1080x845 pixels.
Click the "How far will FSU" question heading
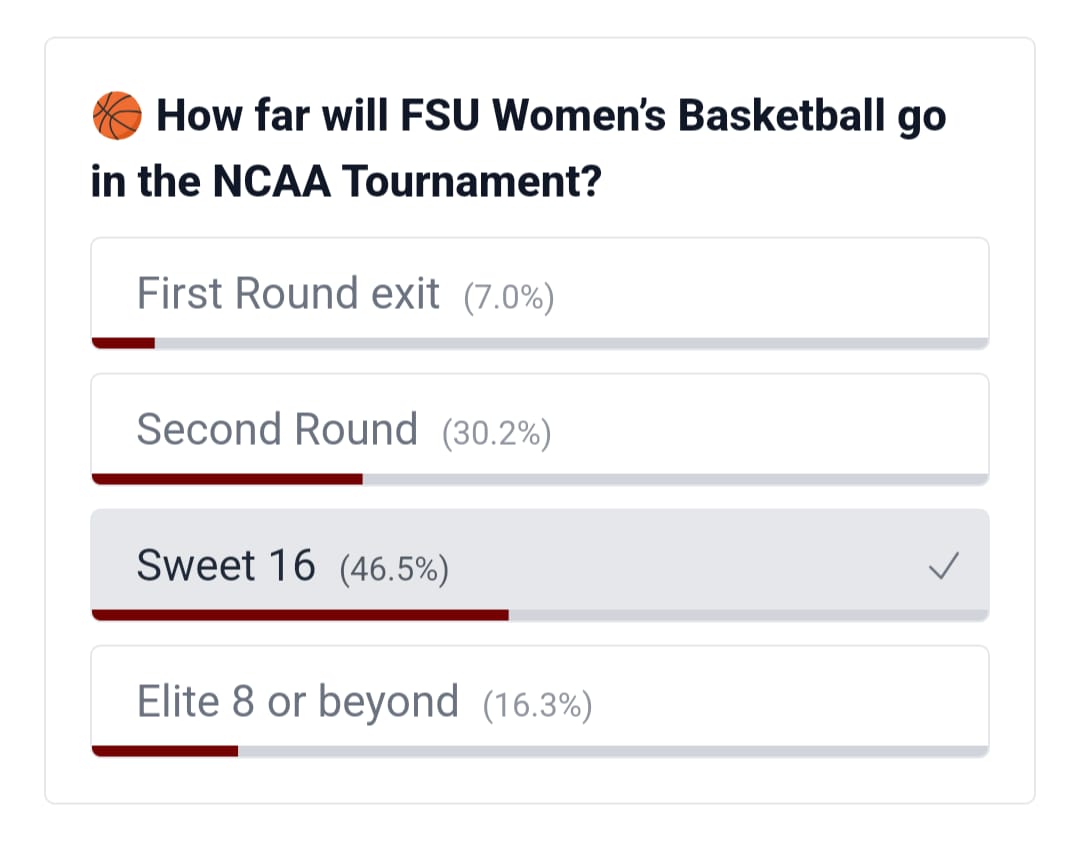(550, 116)
